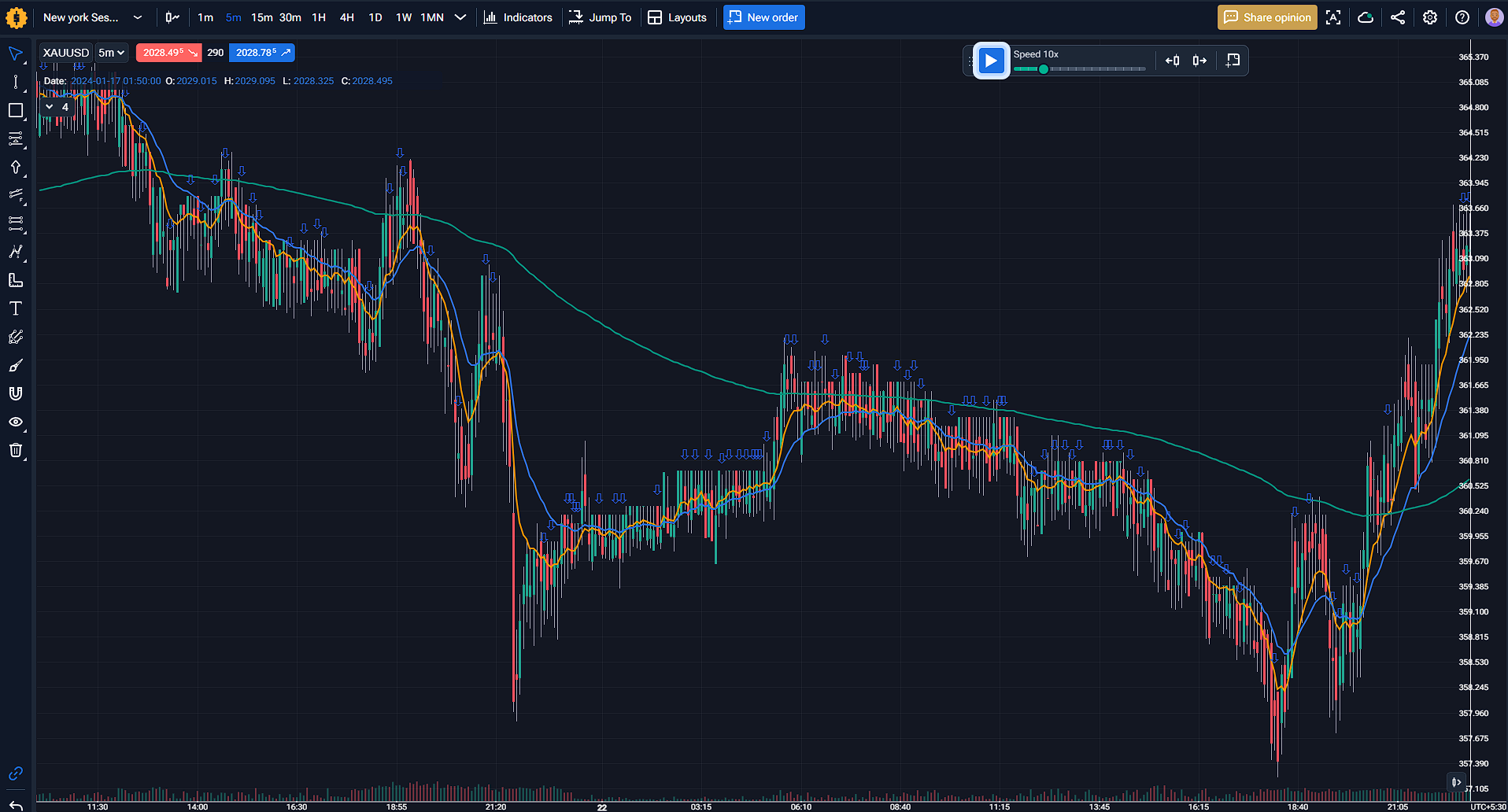Select the rectangle shape tool
This screenshot has height=812, width=1508.
click(15, 110)
